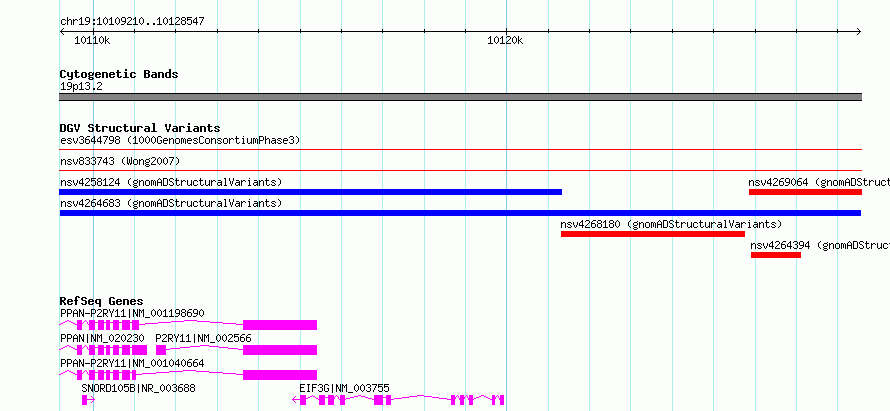890x411 pixels.
Task: Click the SNORD105B gene arrow glyph
Action: tap(89, 400)
